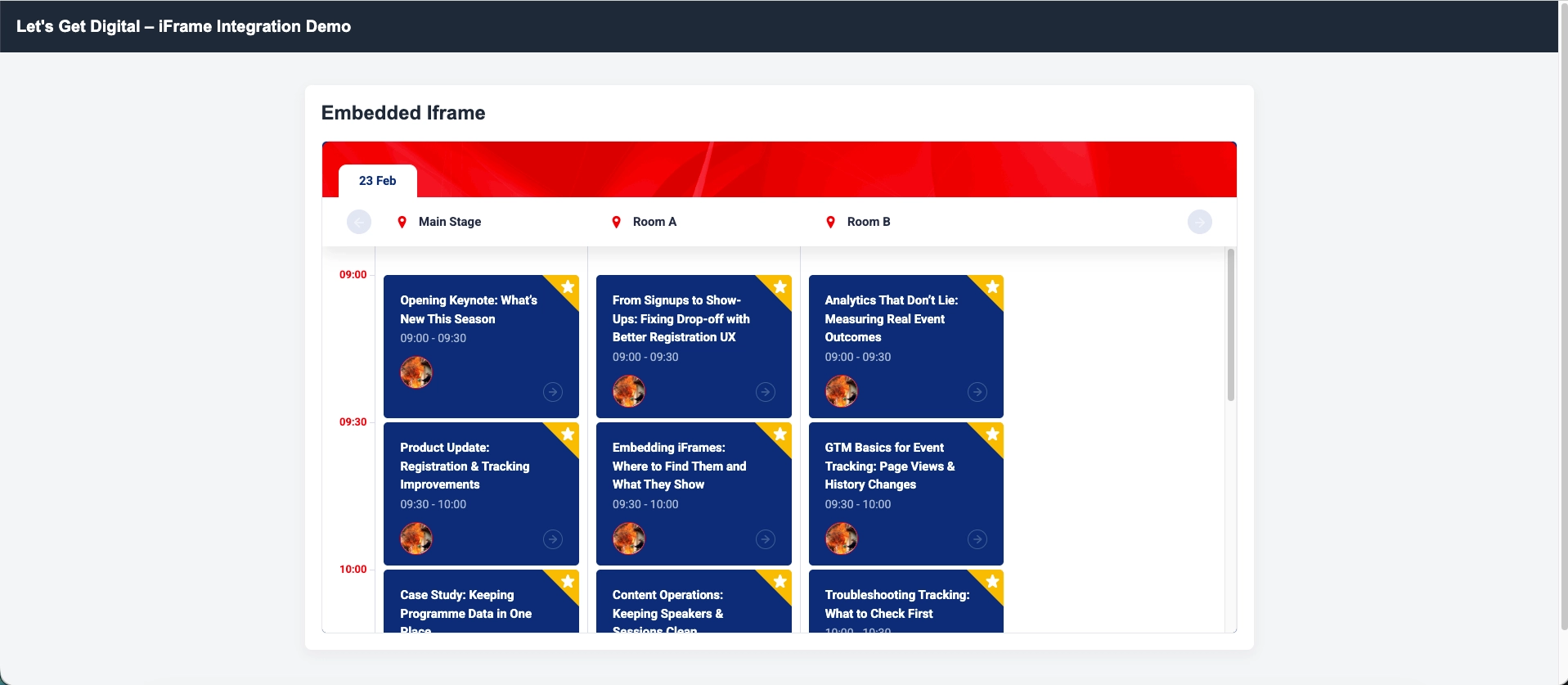Click speaker avatar on Opening Keynote session
The width and height of the screenshot is (1568, 685).
click(416, 372)
